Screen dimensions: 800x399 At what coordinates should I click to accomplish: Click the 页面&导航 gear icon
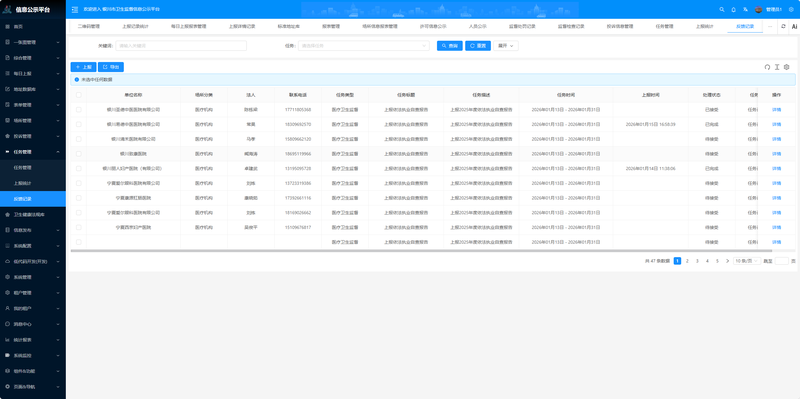pyautogui.click(x=7, y=387)
